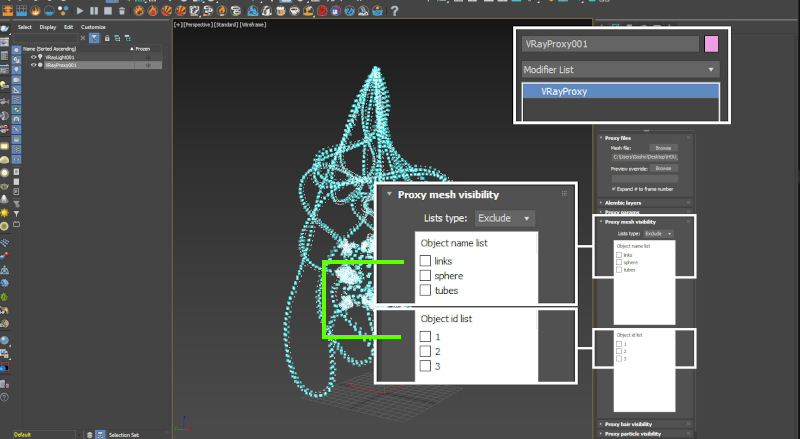The width and height of the screenshot is (800, 439).
Task: Click the lock icon in Scene Explorer toolbar
Action: 106,37
